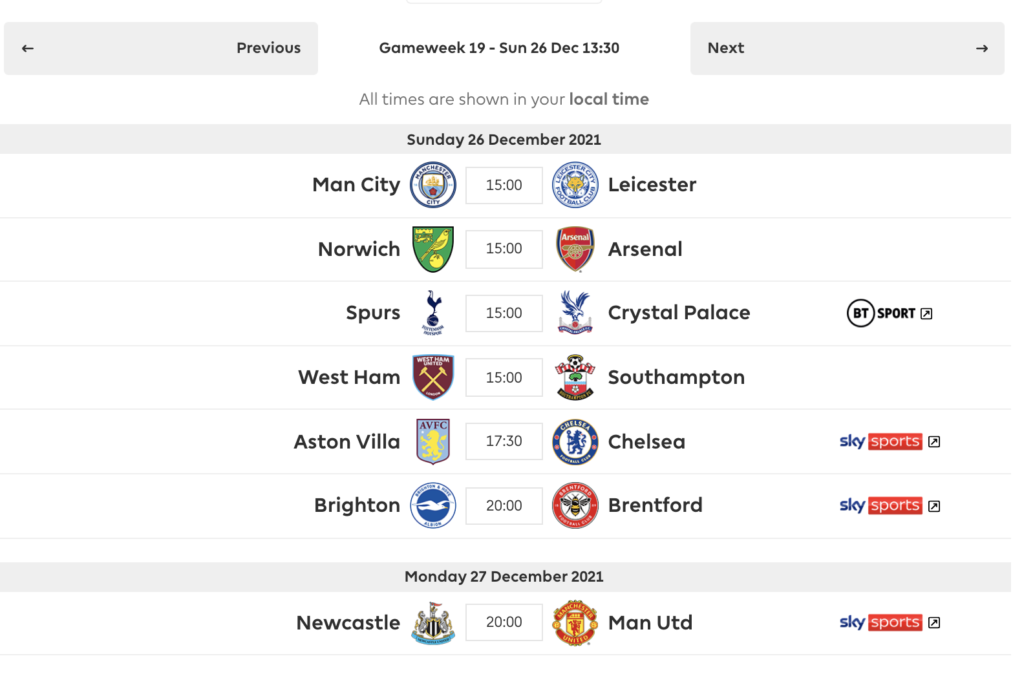The image size is (1024, 698).
Task: Click the Brentford bee crest
Action: click(575, 505)
